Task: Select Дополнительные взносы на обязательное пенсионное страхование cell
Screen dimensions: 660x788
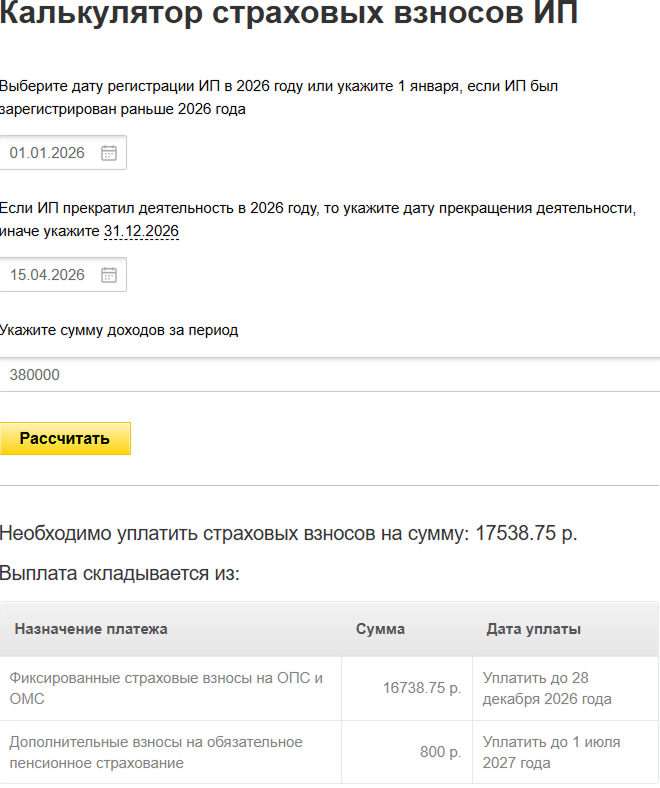Action: tap(170, 752)
